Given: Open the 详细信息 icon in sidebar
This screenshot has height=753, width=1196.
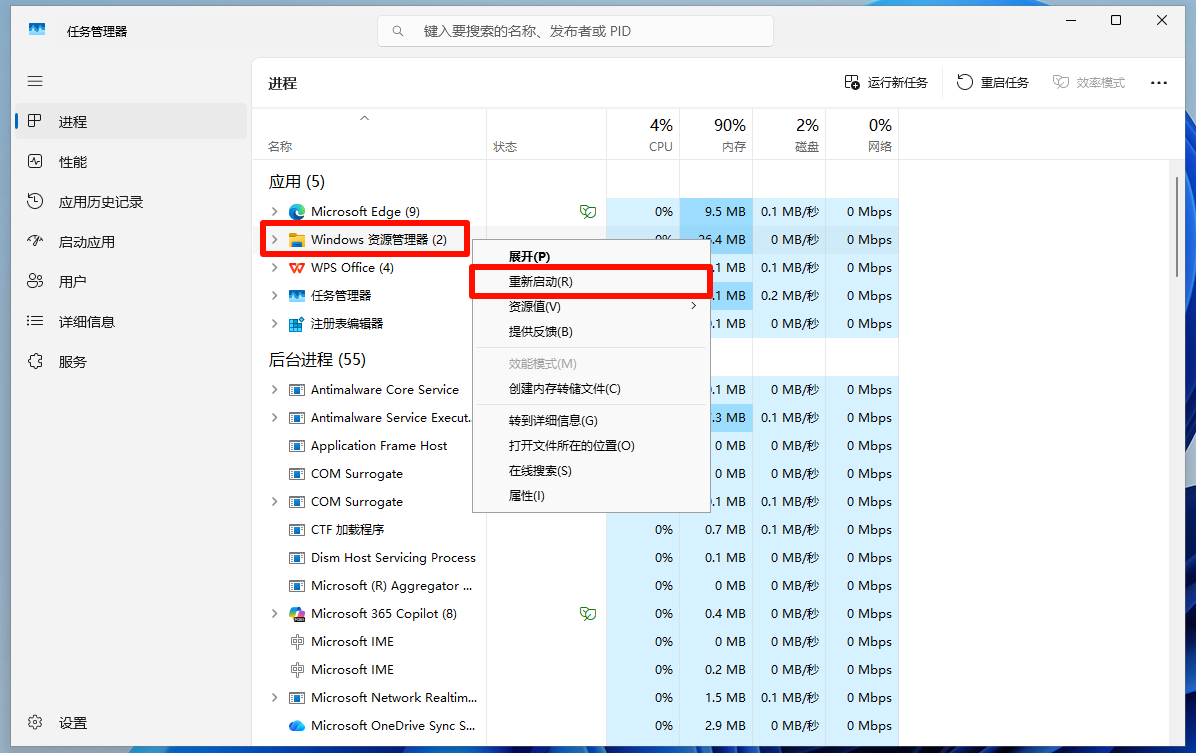Looking at the screenshot, I should 35,321.
